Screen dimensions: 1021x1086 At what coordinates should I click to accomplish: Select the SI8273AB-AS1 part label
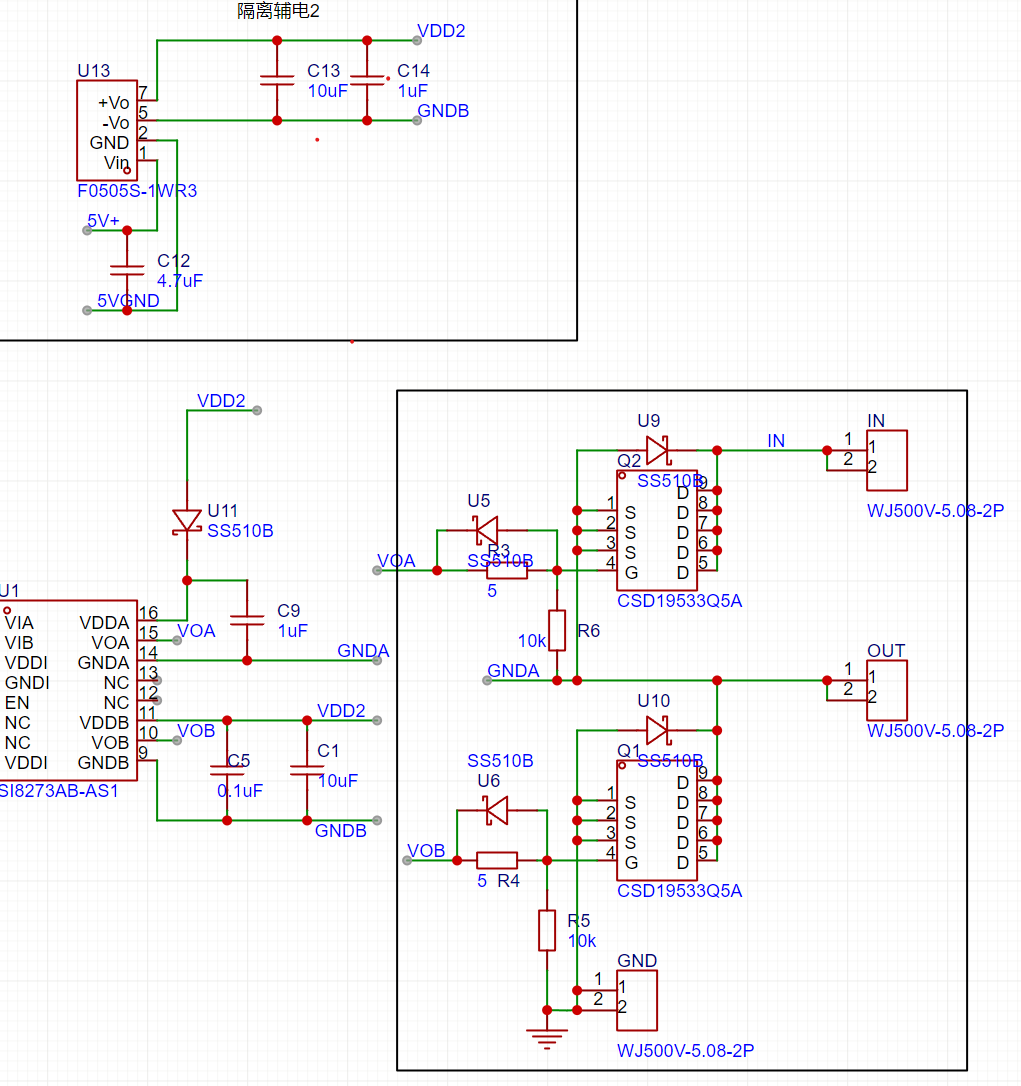point(58,791)
